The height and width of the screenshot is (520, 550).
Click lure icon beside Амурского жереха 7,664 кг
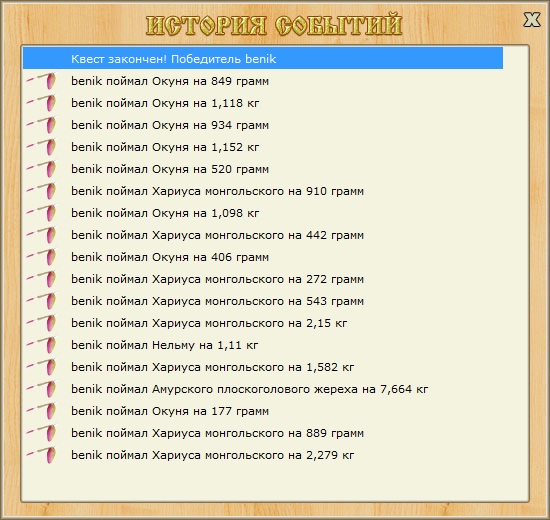coord(41,389)
